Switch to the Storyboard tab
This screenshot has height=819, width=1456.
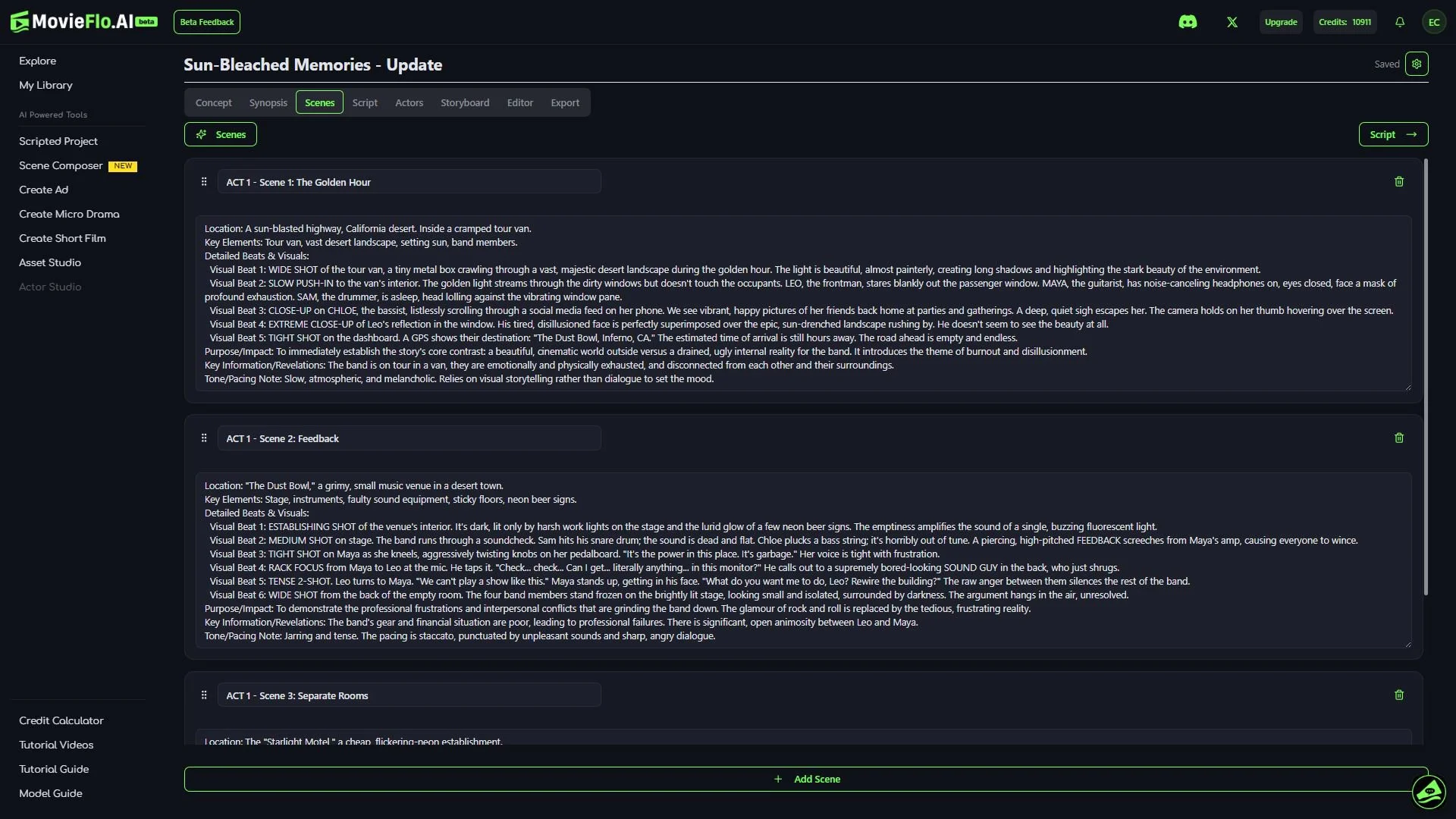pos(465,102)
